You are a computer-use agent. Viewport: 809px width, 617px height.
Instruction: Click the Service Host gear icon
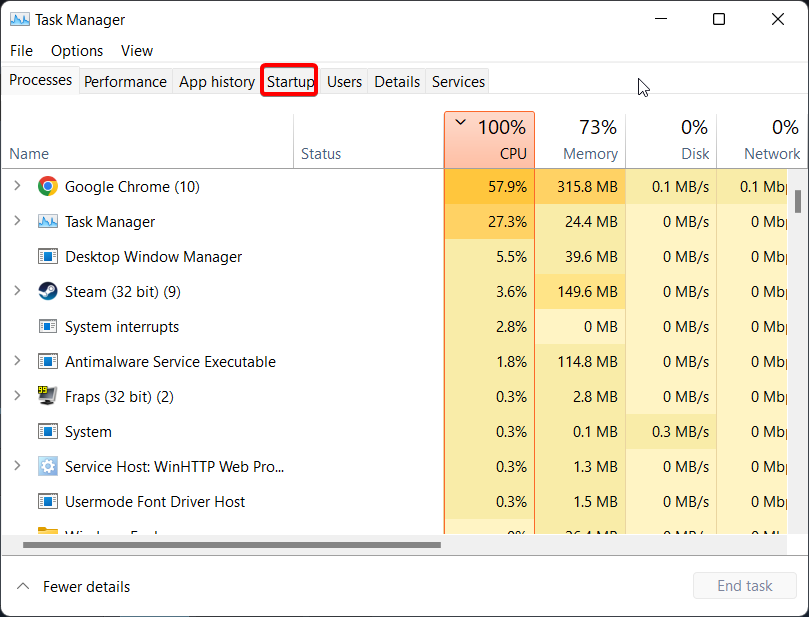(x=47, y=467)
